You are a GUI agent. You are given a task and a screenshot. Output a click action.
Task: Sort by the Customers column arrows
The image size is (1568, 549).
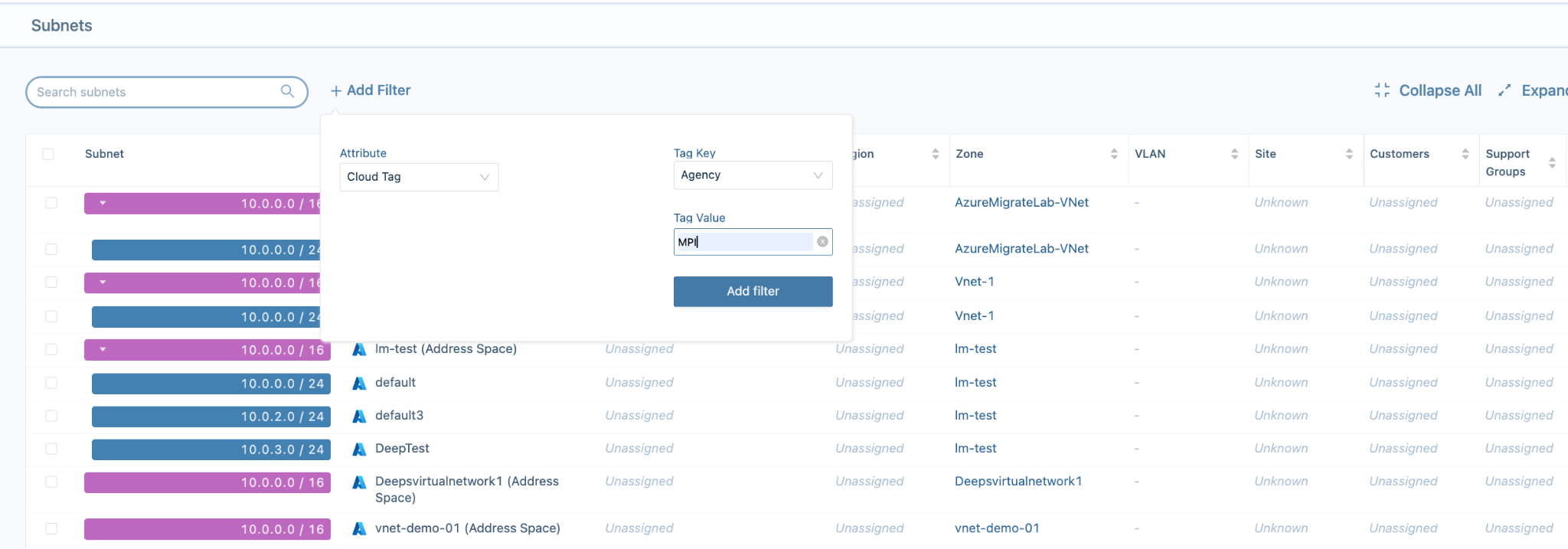coord(1465,154)
